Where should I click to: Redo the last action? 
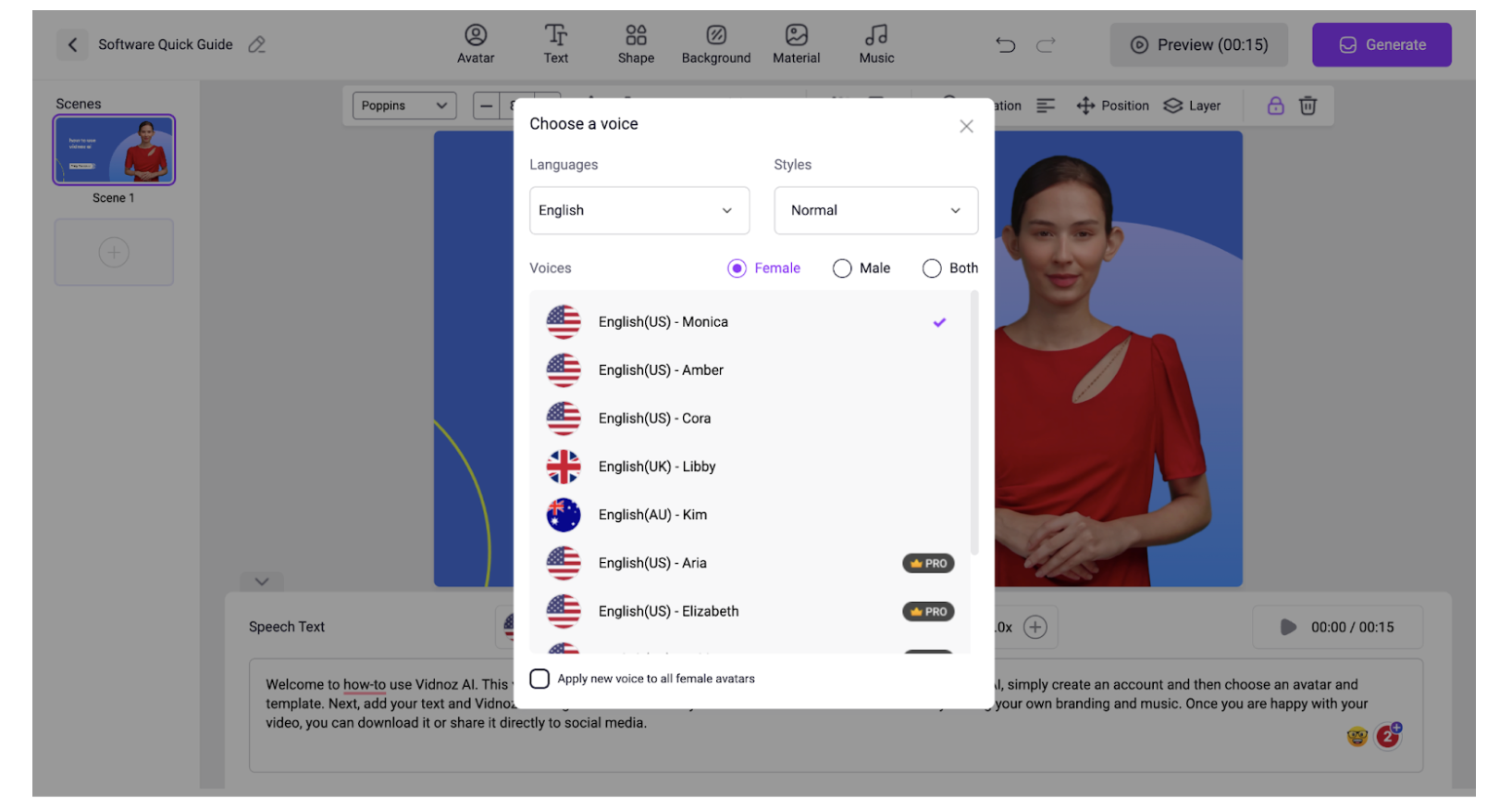pos(1046,44)
